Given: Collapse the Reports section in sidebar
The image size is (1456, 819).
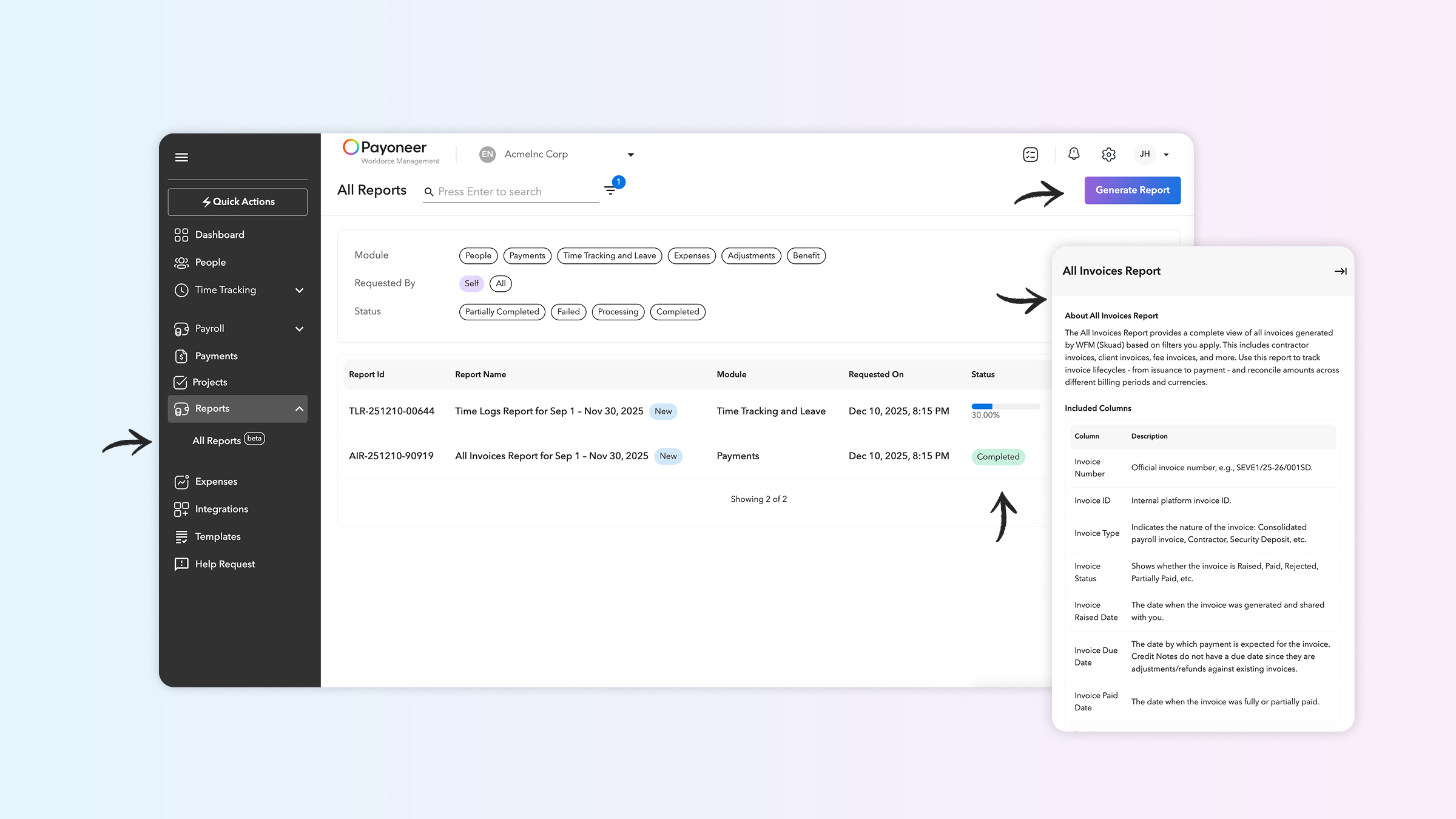Looking at the screenshot, I should (x=299, y=408).
